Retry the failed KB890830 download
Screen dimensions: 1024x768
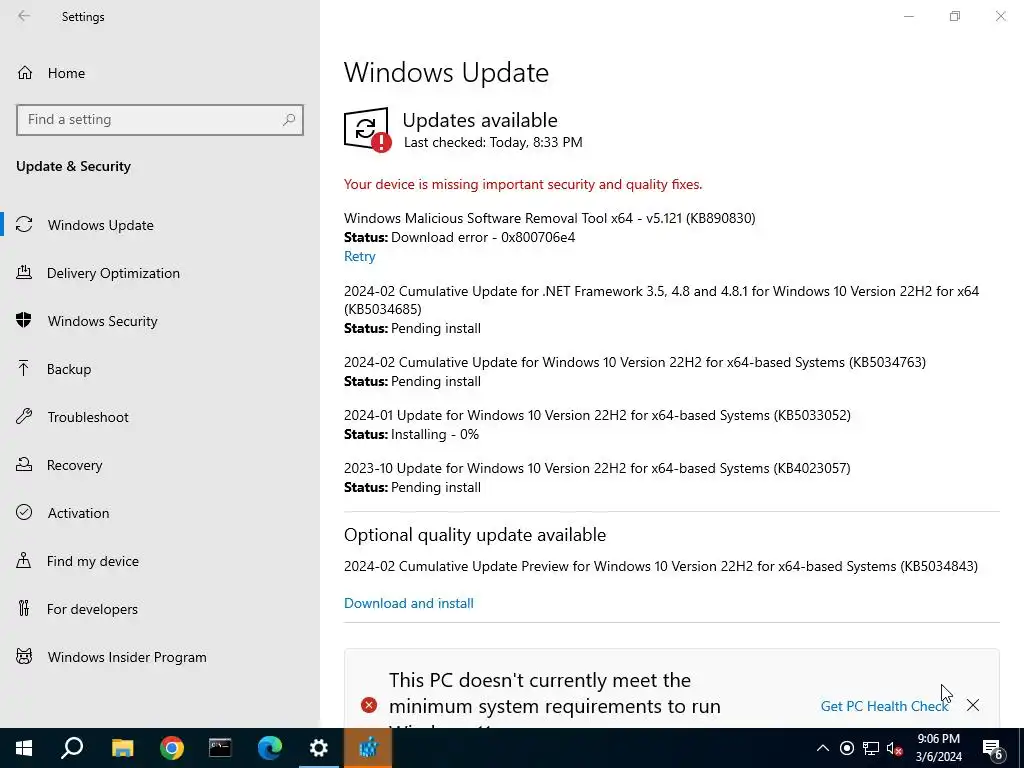pyautogui.click(x=360, y=256)
